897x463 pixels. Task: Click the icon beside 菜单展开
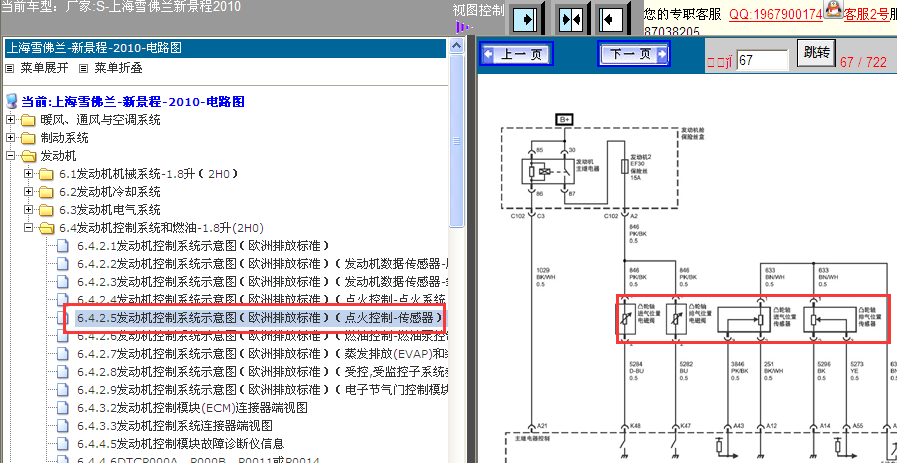click(x=10, y=69)
